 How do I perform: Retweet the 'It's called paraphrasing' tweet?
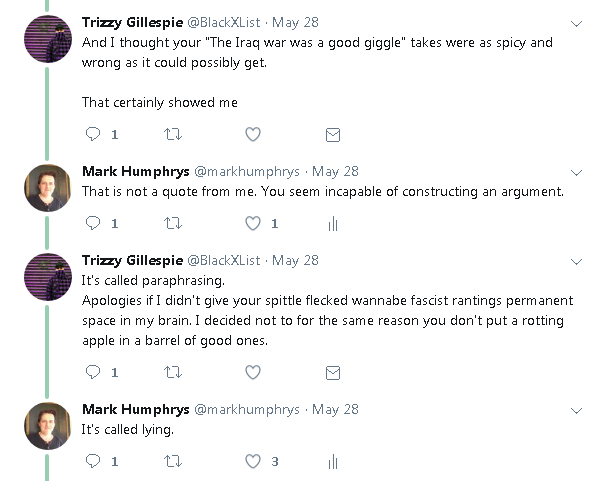click(173, 372)
